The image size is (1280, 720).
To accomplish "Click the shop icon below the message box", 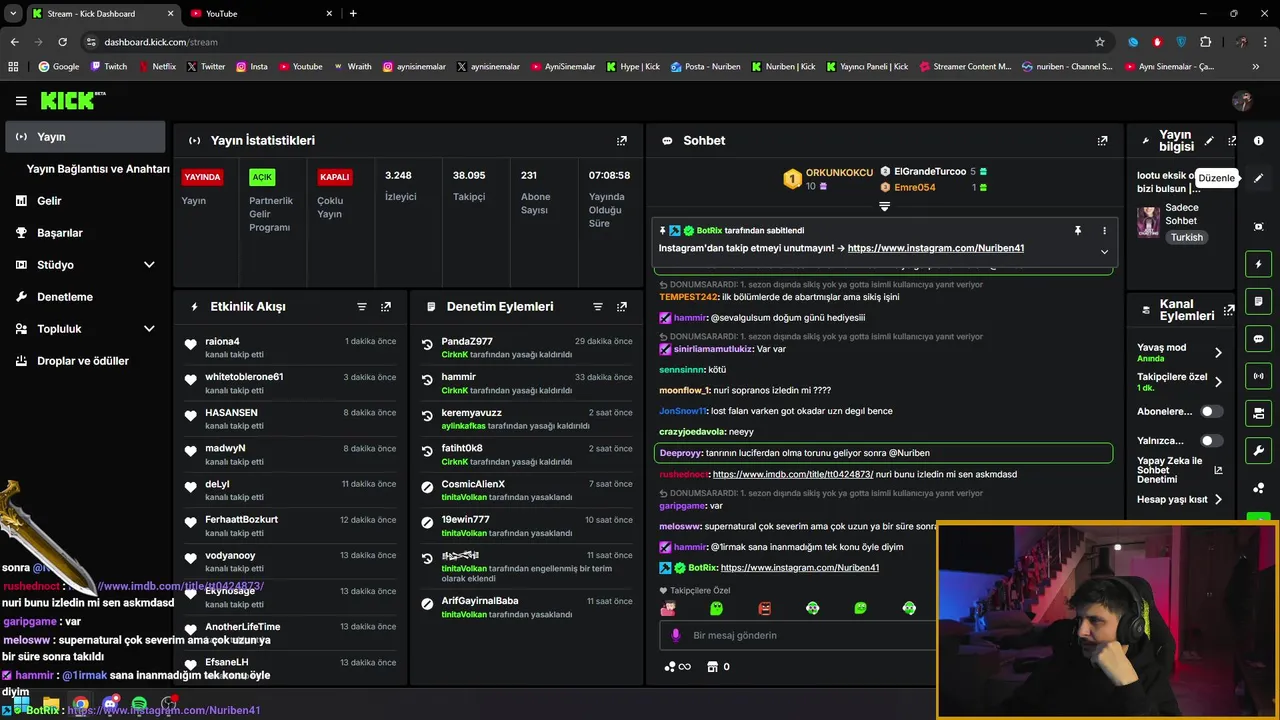I will [x=712, y=667].
